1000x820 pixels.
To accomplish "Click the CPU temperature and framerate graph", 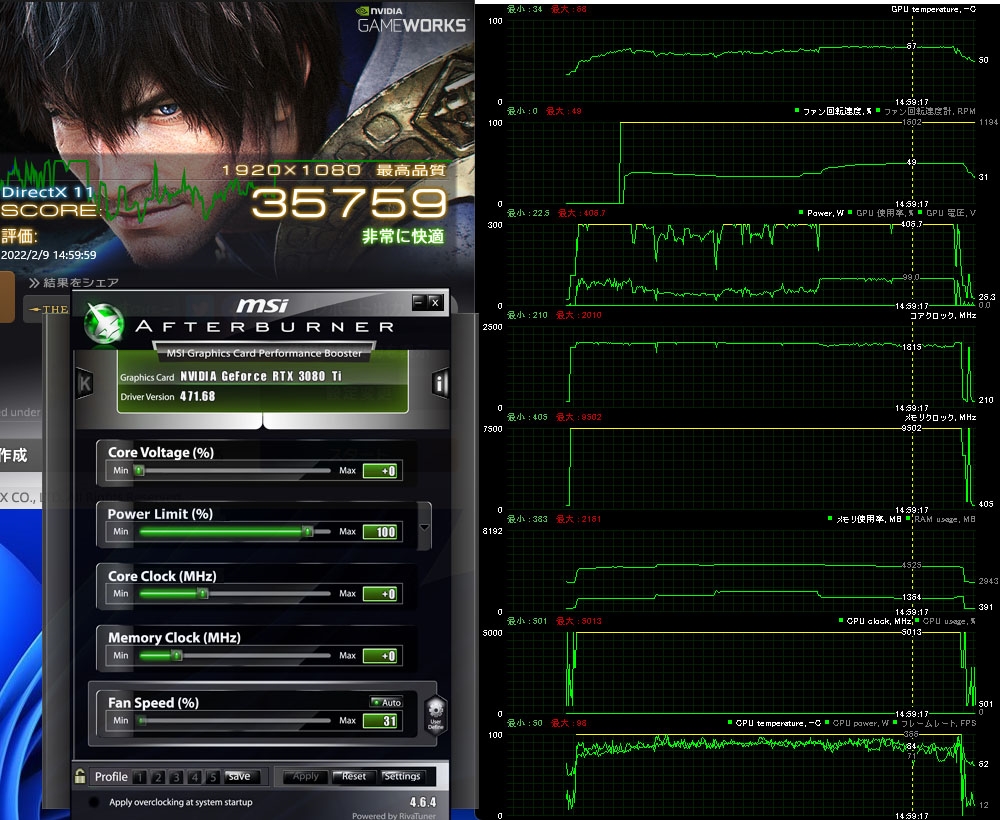I will pos(740,775).
